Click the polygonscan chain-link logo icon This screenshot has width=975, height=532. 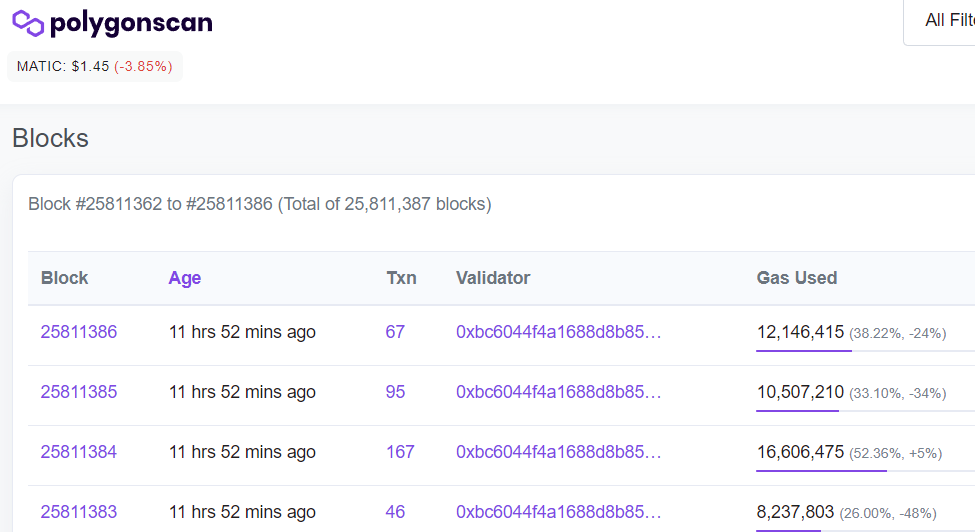click(28, 23)
